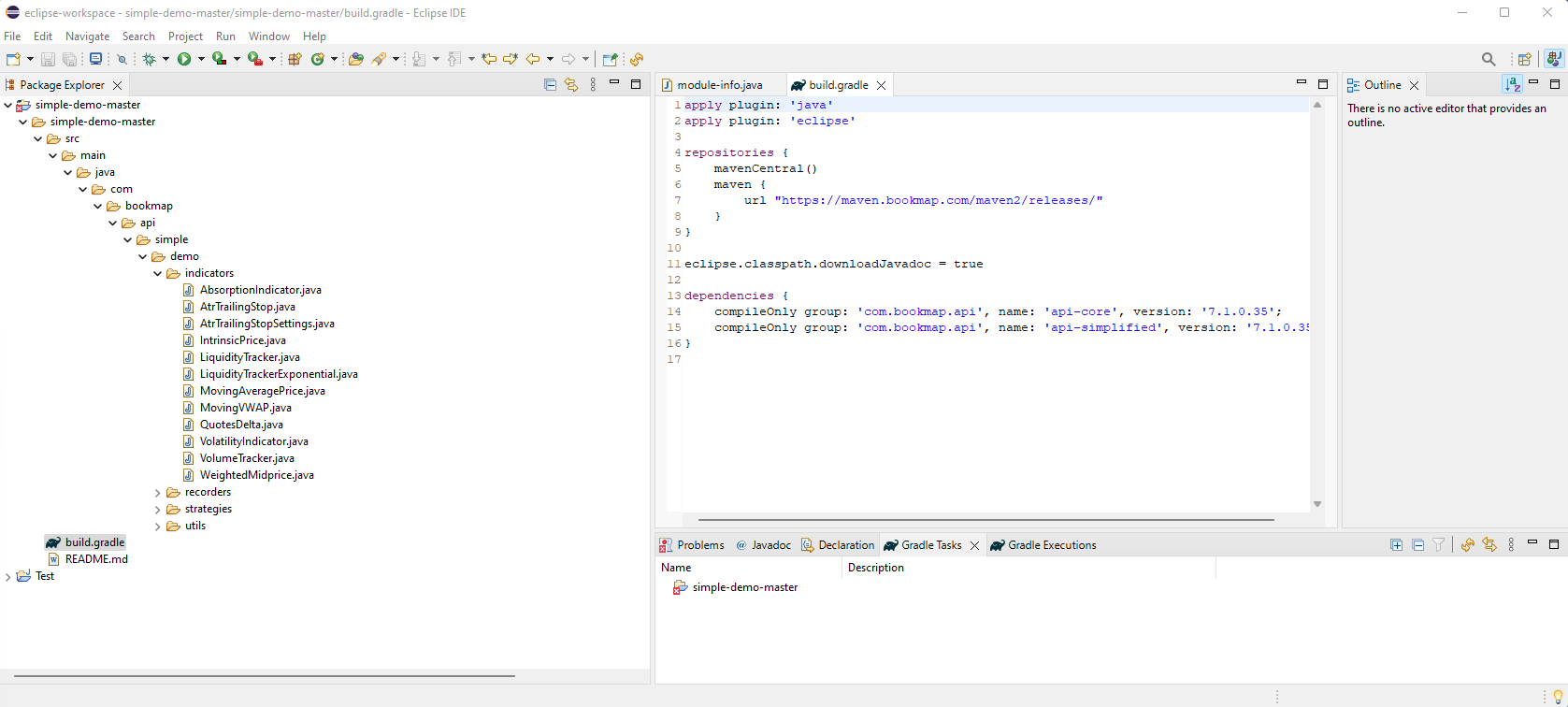The image size is (1568, 707).
Task: Click the magnifier search icon in toolbar
Action: click(x=1489, y=59)
